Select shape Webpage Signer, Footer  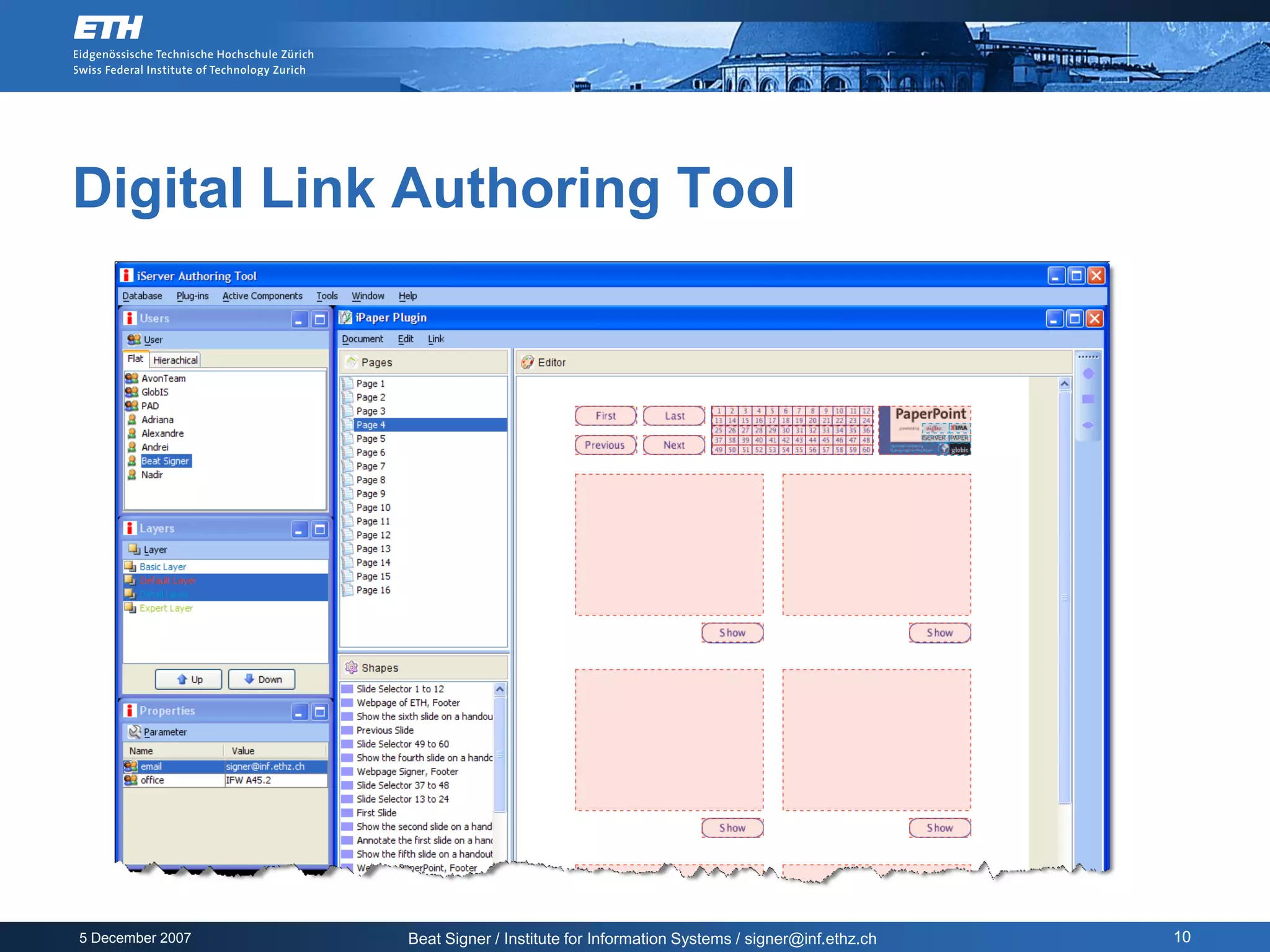[x=407, y=772]
